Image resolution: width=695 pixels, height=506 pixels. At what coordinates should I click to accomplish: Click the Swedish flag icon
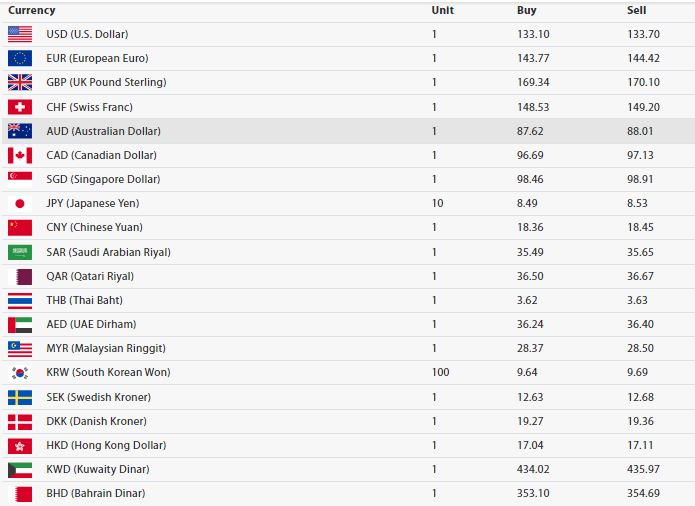click(x=20, y=397)
